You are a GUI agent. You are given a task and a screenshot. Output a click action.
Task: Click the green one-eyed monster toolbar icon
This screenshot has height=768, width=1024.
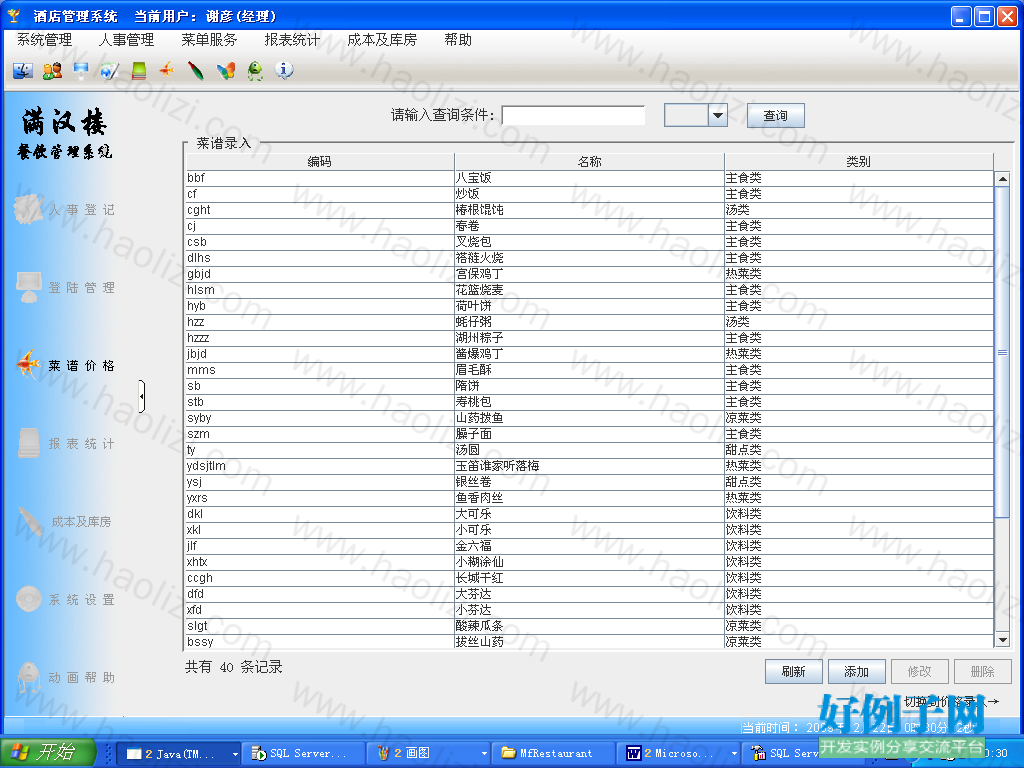pos(255,70)
